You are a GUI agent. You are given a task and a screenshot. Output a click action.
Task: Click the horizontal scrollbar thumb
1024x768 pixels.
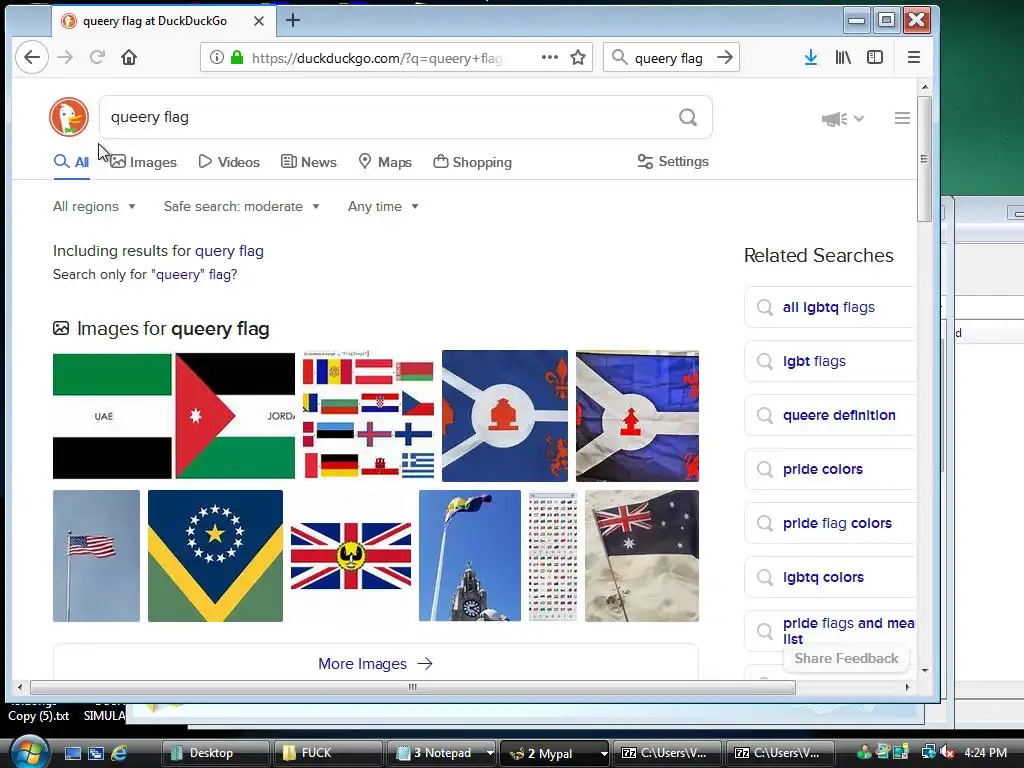point(413,687)
